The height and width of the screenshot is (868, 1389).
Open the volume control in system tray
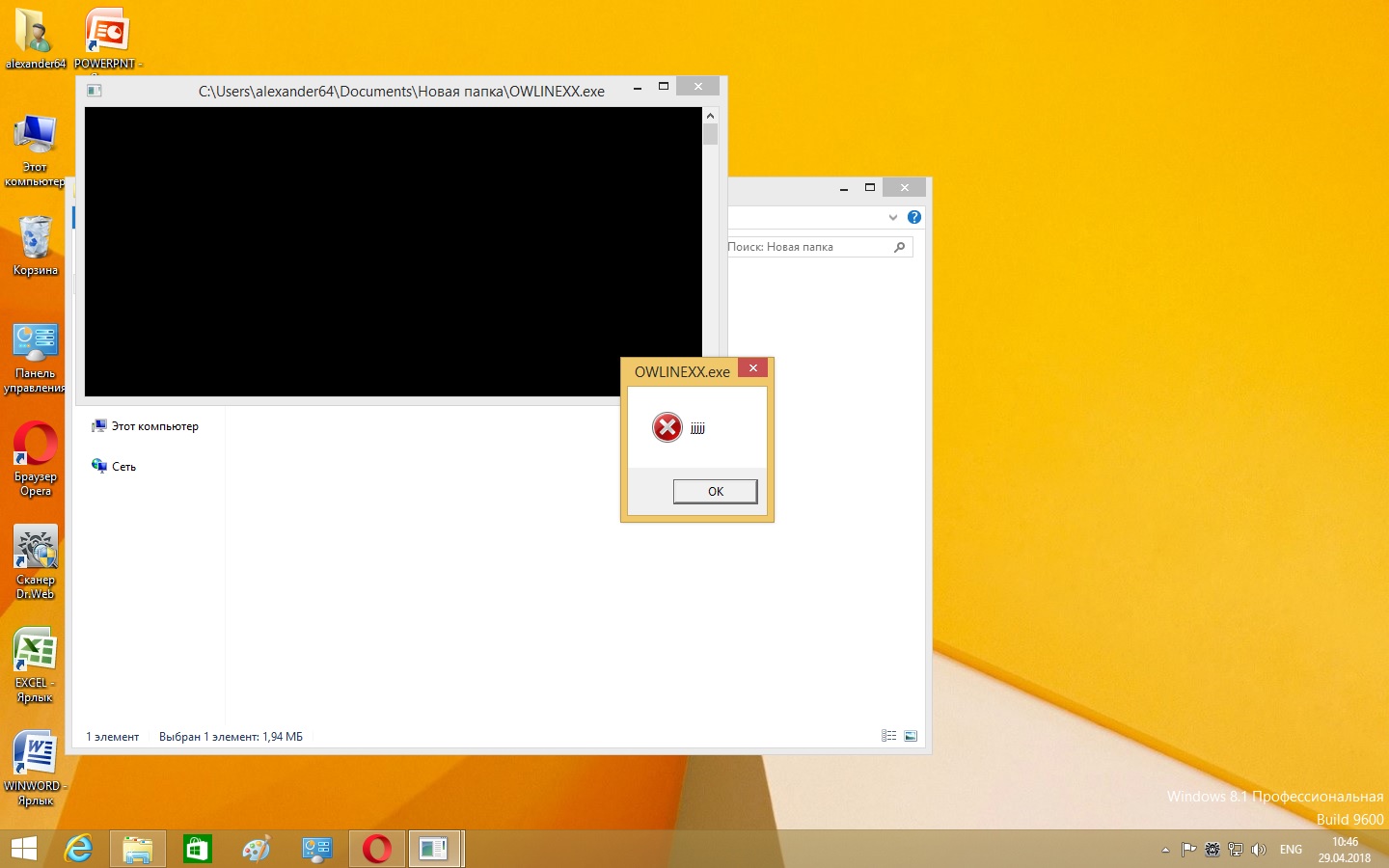tap(1258, 850)
